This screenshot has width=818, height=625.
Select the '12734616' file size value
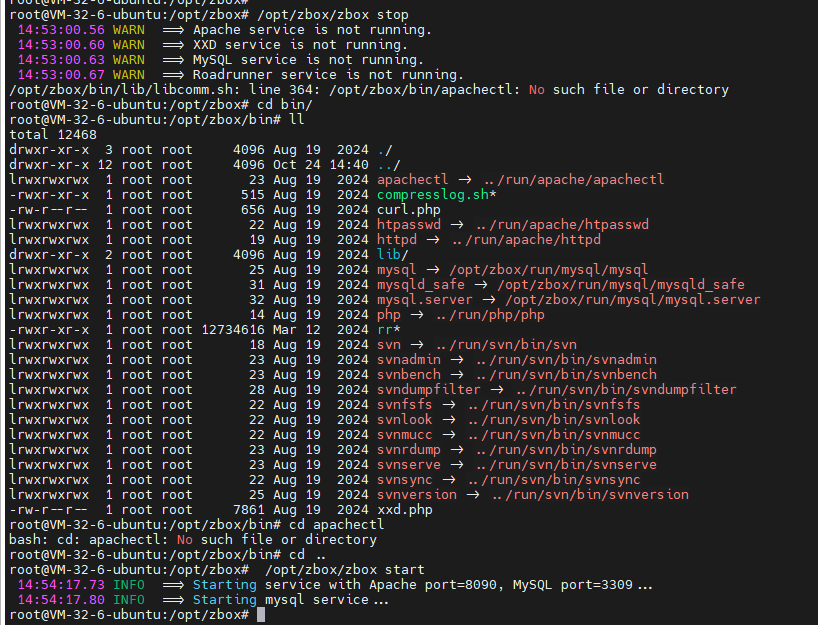[x=233, y=330]
